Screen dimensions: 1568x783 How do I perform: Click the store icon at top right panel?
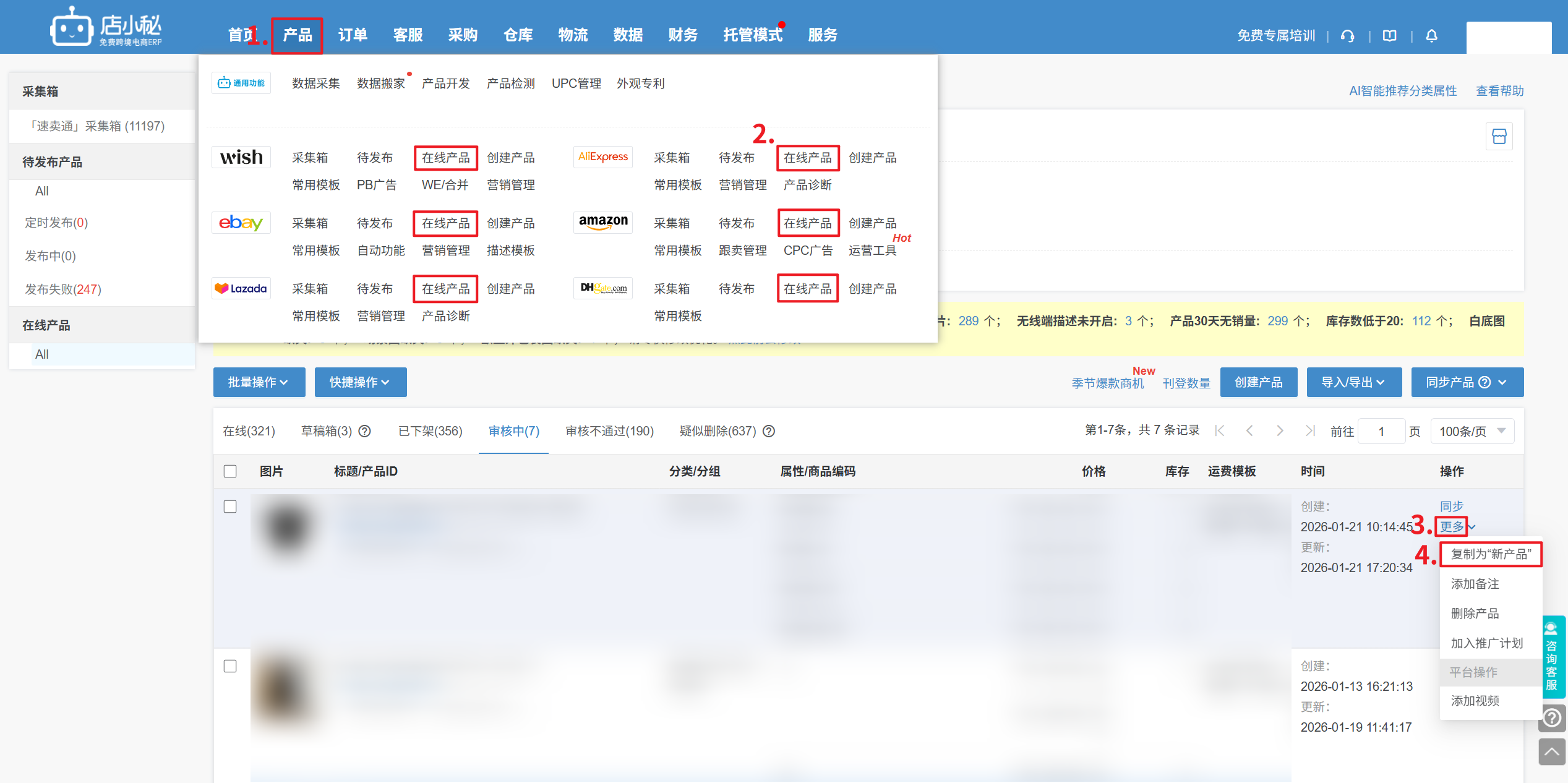pos(1499,137)
